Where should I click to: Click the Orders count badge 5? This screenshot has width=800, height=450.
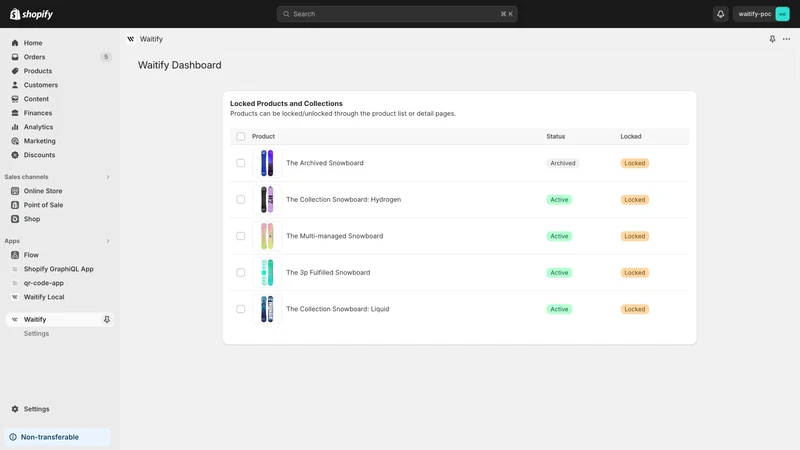[x=106, y=57]
